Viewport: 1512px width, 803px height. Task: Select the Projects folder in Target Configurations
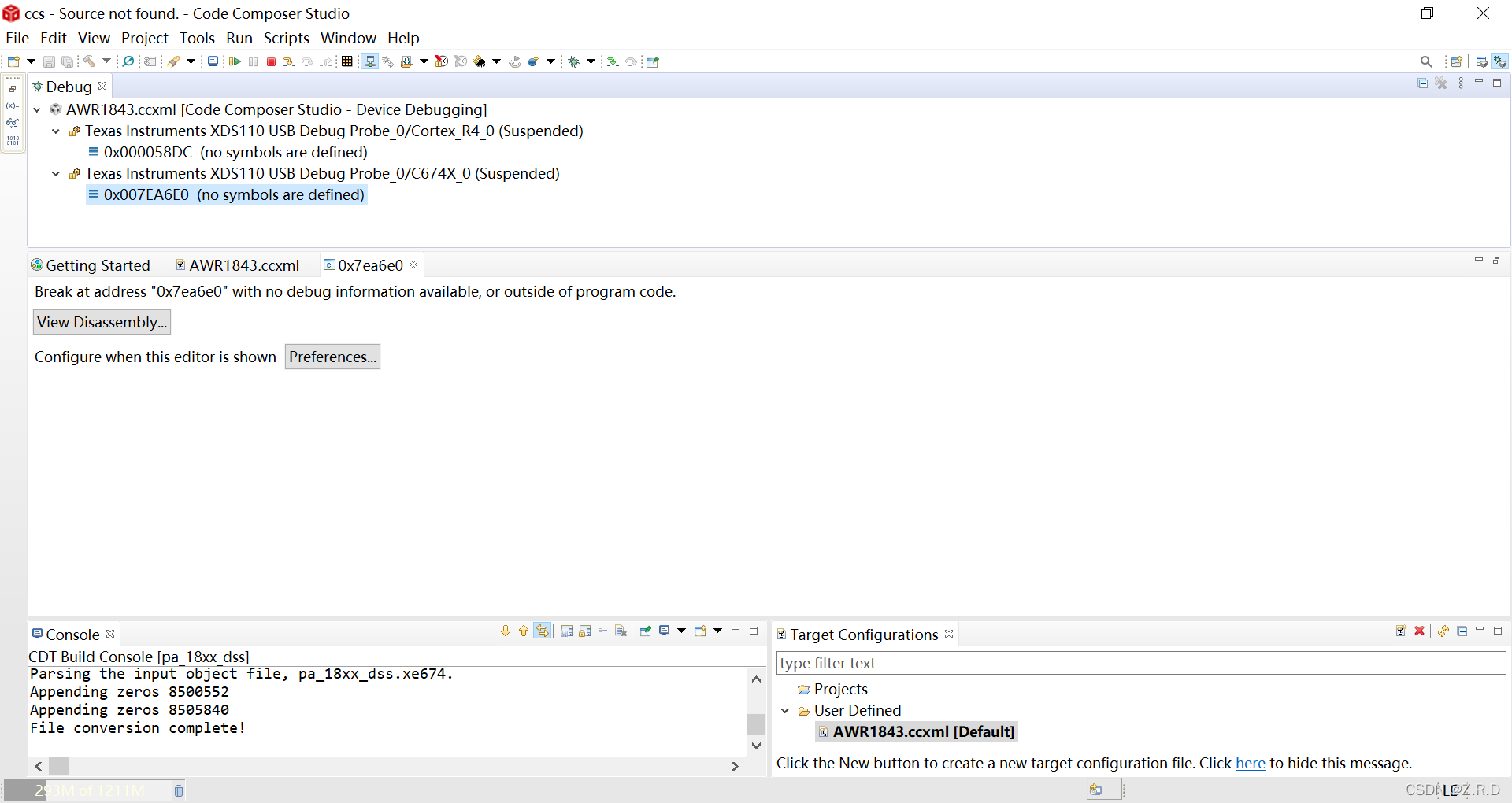(x=833, y=689)
